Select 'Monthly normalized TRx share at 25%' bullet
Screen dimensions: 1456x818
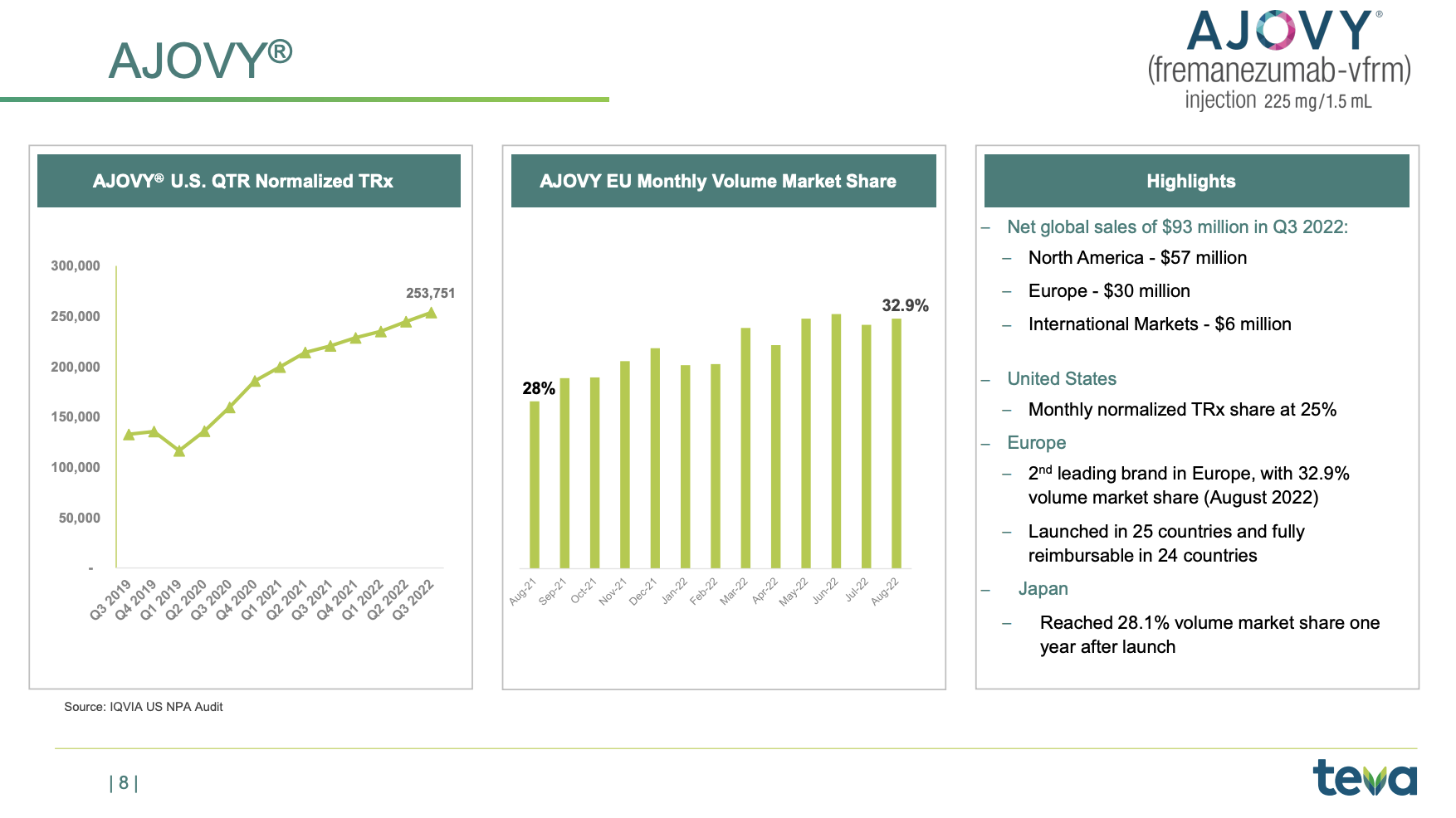[1182, 410]
